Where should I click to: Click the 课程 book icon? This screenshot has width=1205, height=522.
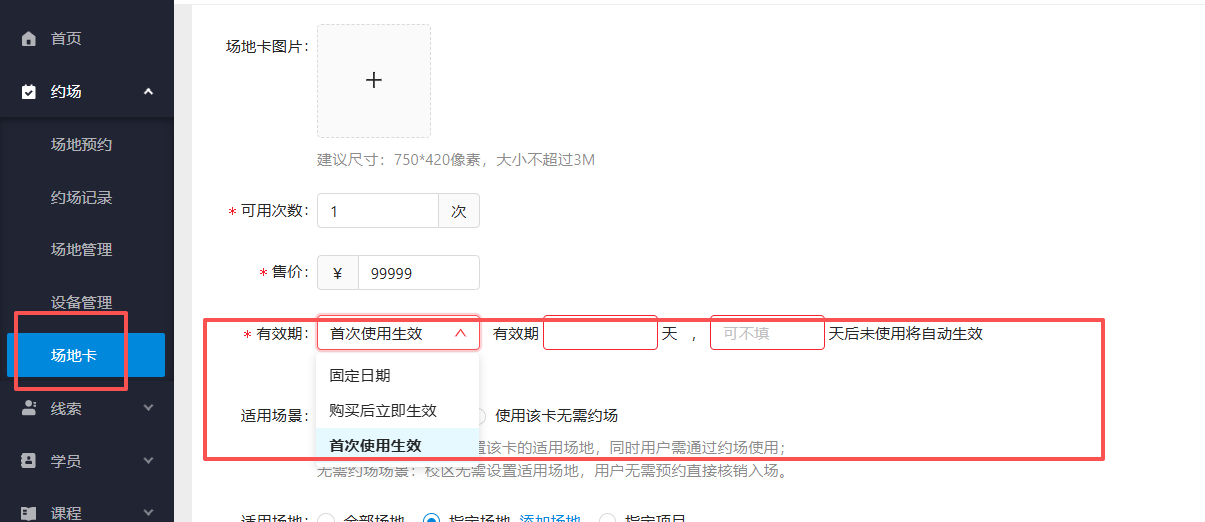[28, 513]
